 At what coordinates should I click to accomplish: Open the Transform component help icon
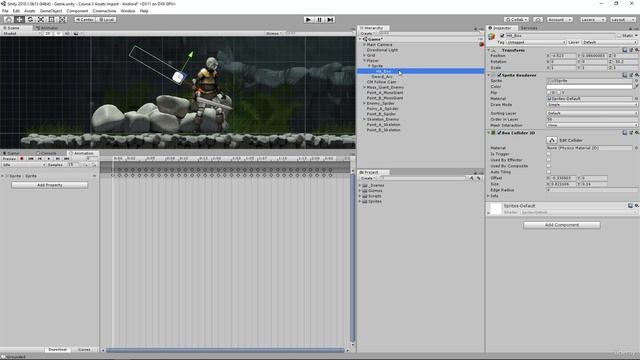624,50
